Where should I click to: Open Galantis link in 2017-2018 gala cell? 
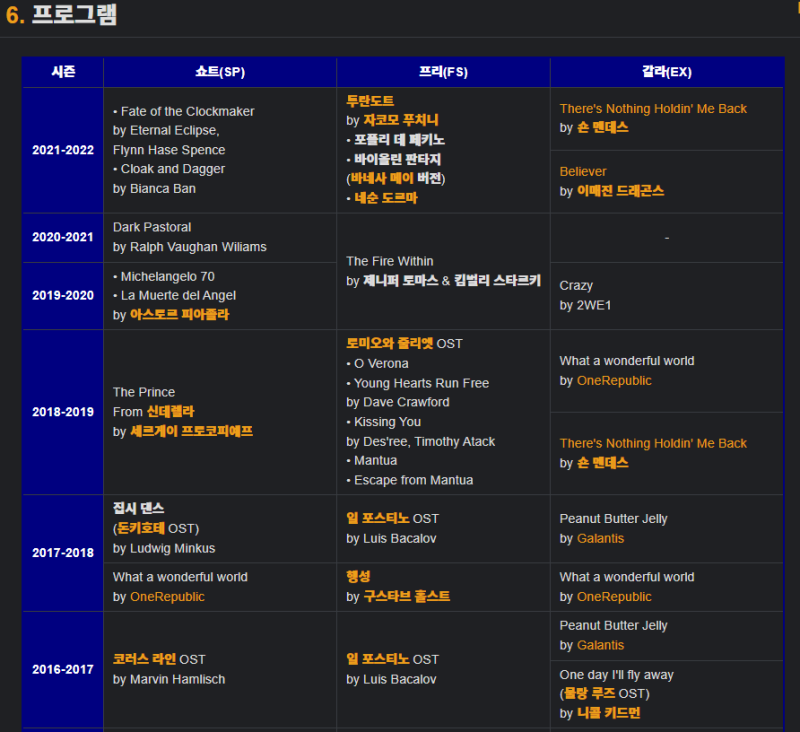(600, 538)
